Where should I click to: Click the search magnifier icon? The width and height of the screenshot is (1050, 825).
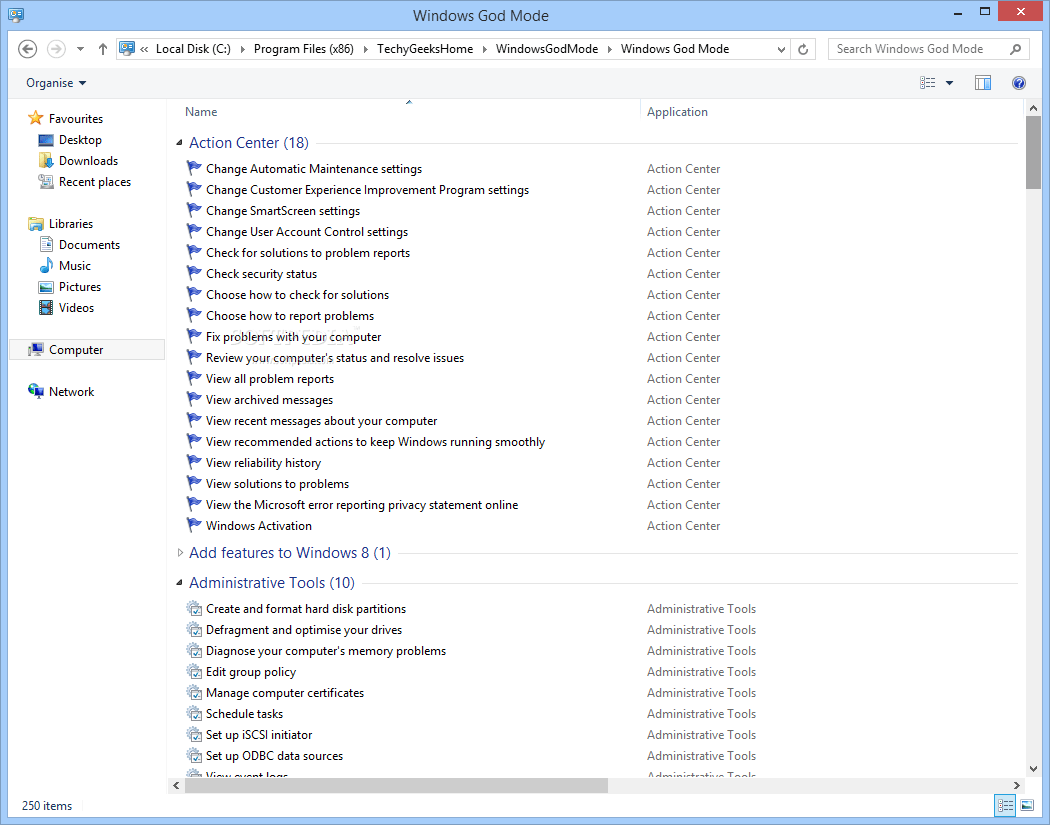pyautogui.click(x=1014, y=48)
